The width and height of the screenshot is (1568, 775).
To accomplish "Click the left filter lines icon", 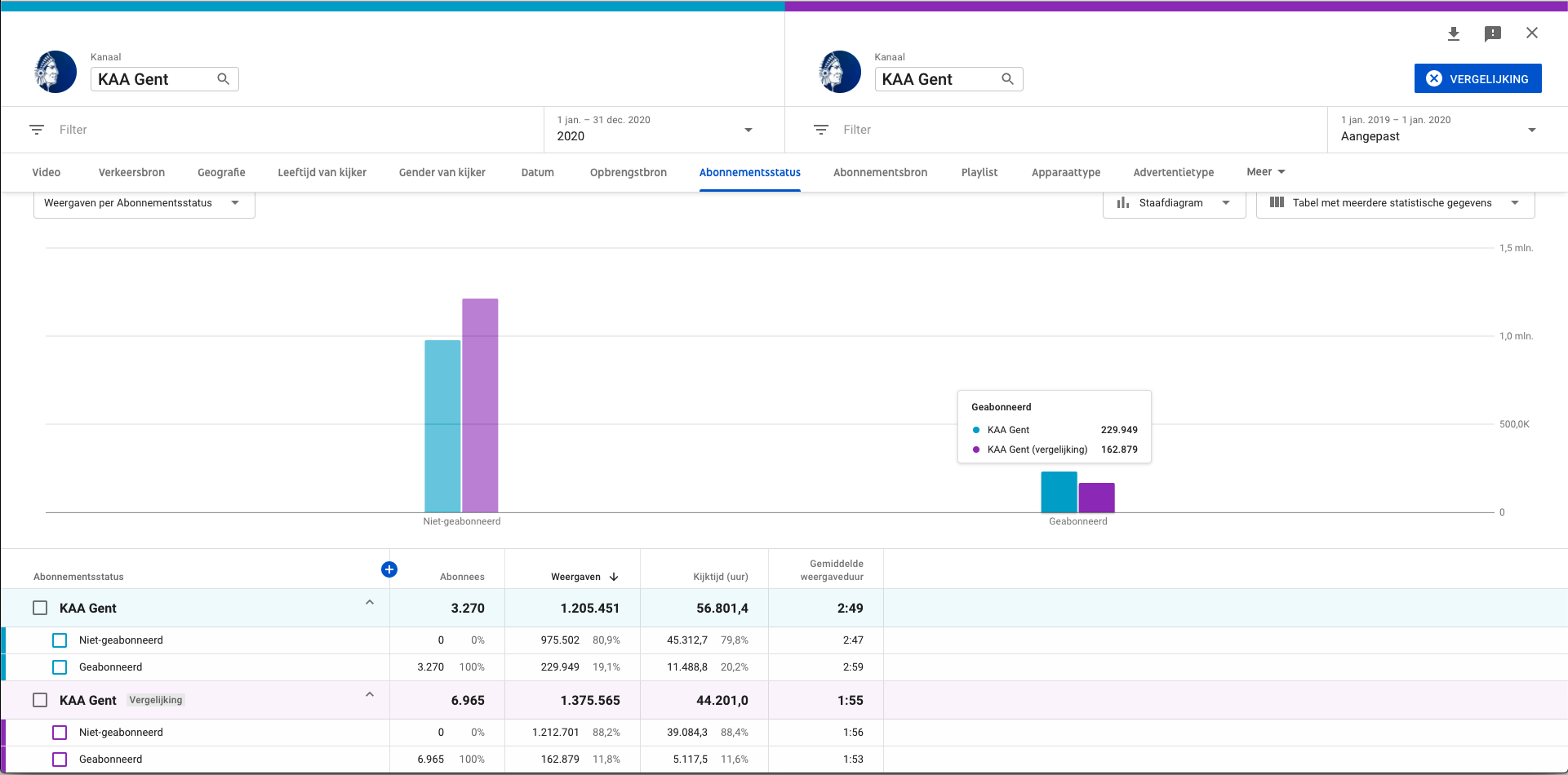I will coord(37,130).
